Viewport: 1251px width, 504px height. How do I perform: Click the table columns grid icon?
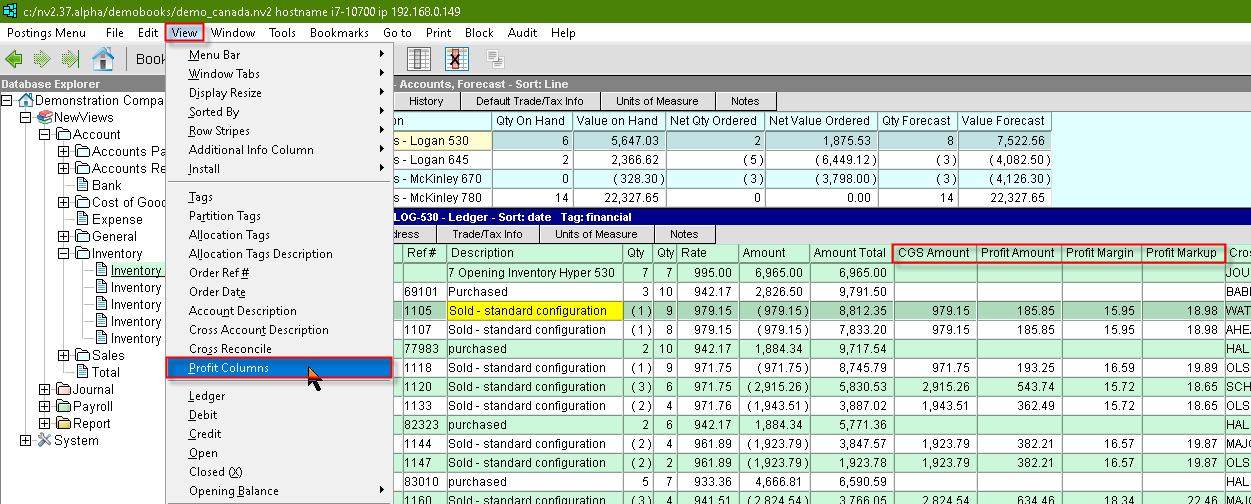coord(419,59)
